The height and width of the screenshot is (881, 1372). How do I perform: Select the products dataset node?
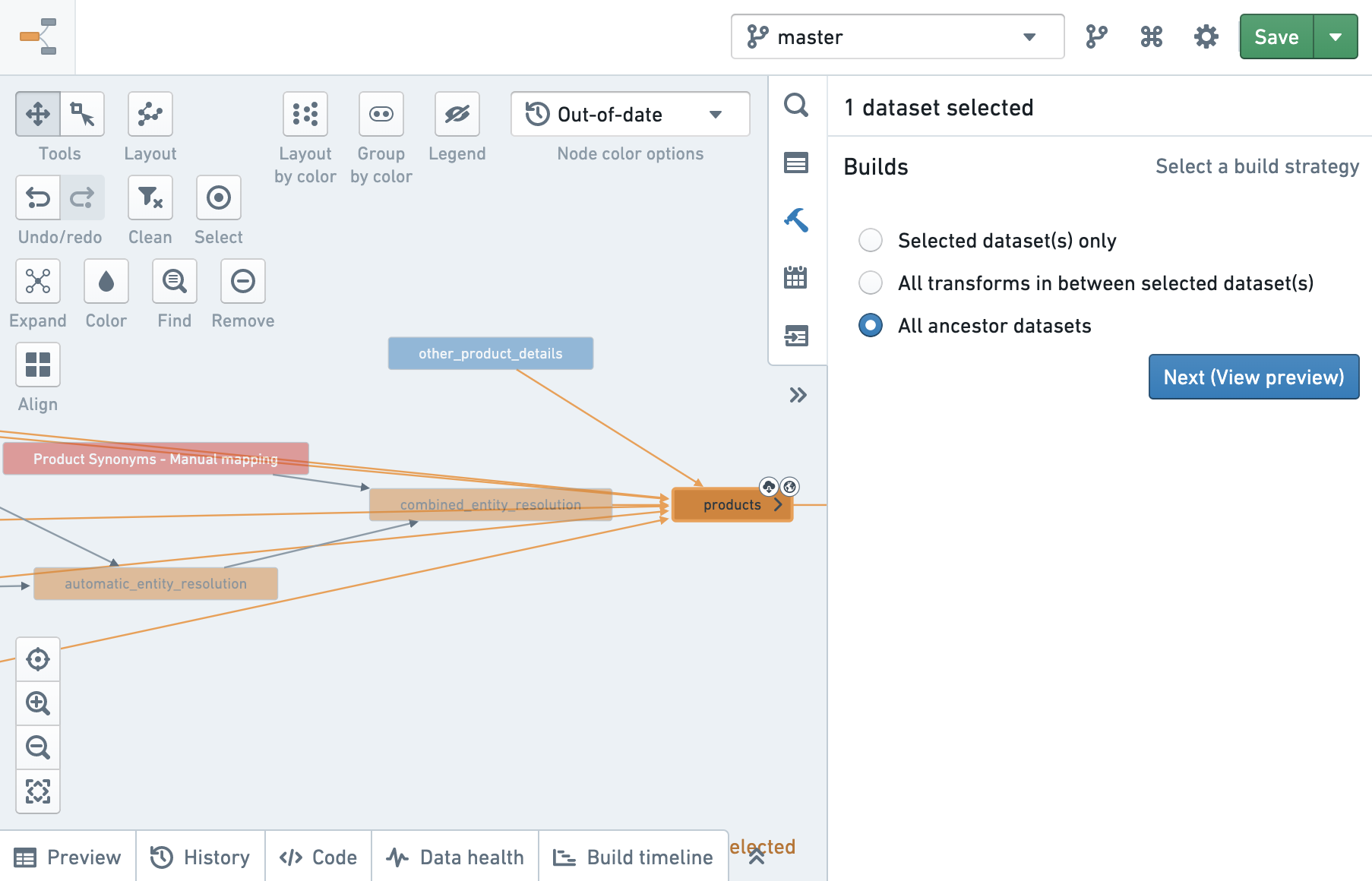click(x=732, y=505)
